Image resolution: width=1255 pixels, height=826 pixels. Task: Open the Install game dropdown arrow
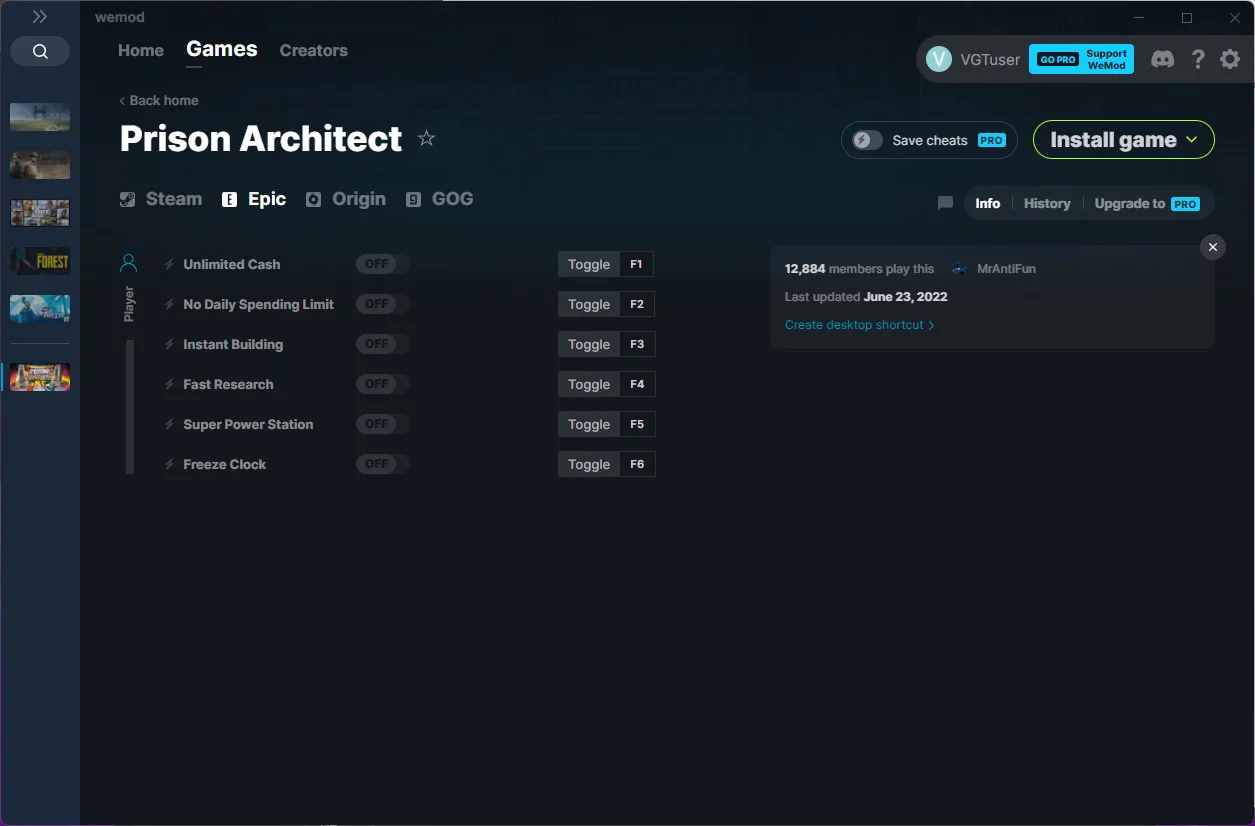(x=1192, y=140)
